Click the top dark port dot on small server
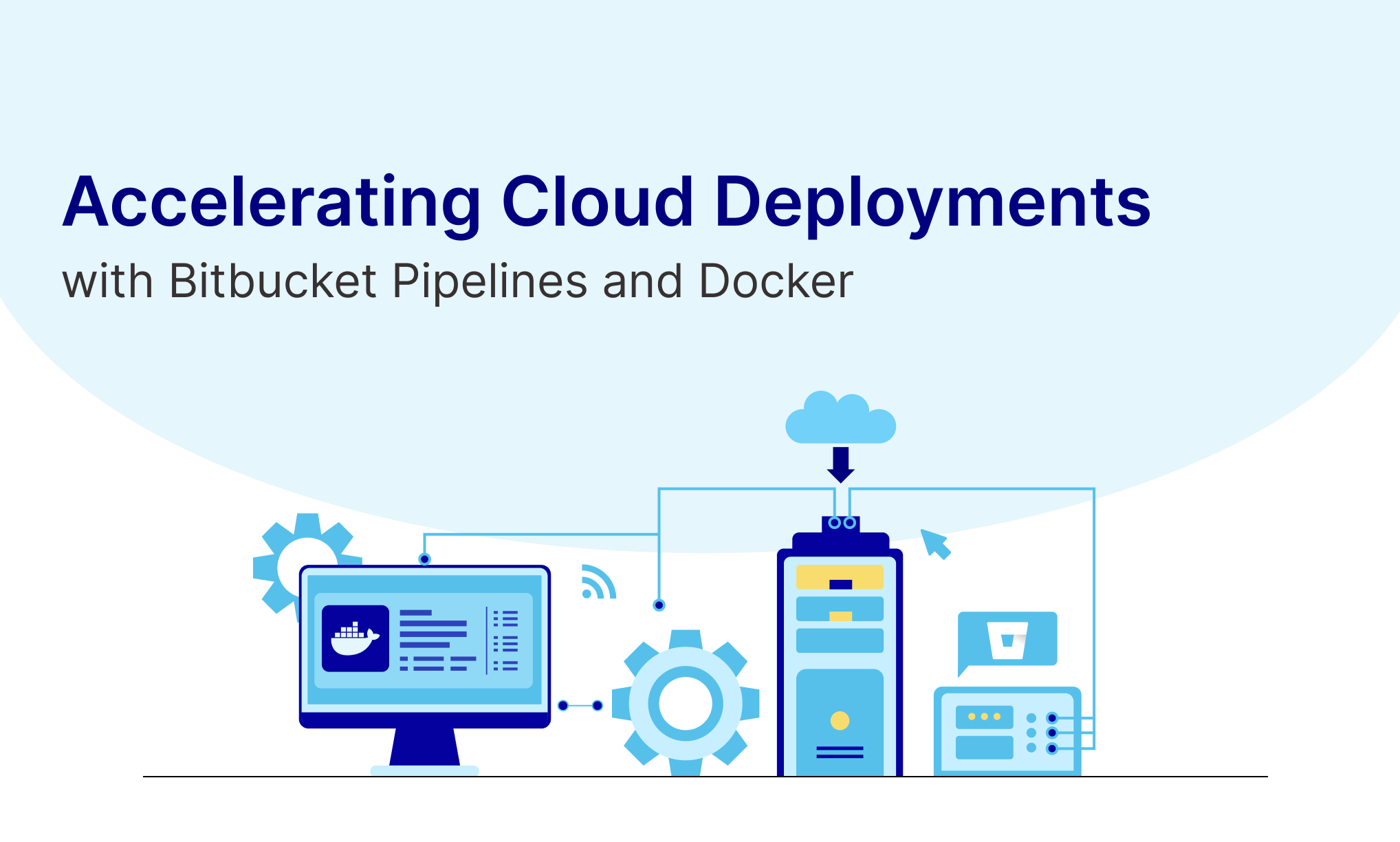The height and width of the screenshot is (842, 1400). (x=1051, y=718)
